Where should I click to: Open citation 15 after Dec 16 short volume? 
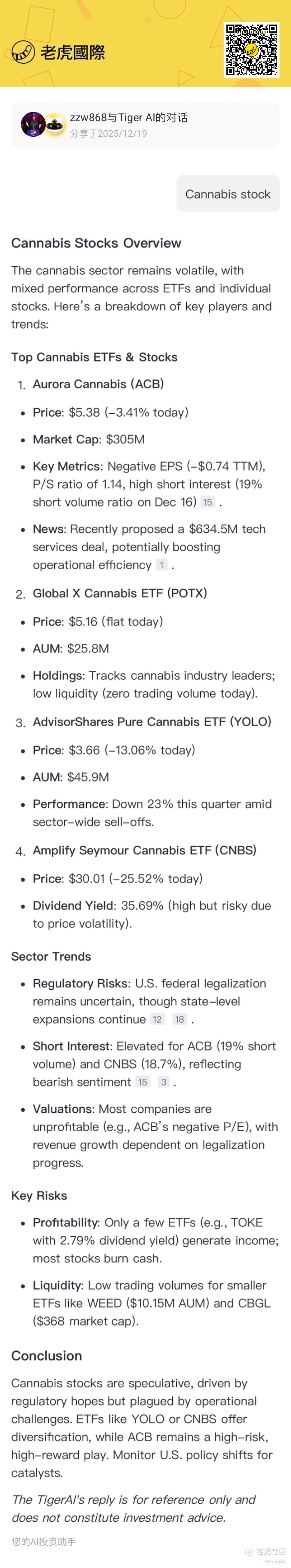point(207,502)
